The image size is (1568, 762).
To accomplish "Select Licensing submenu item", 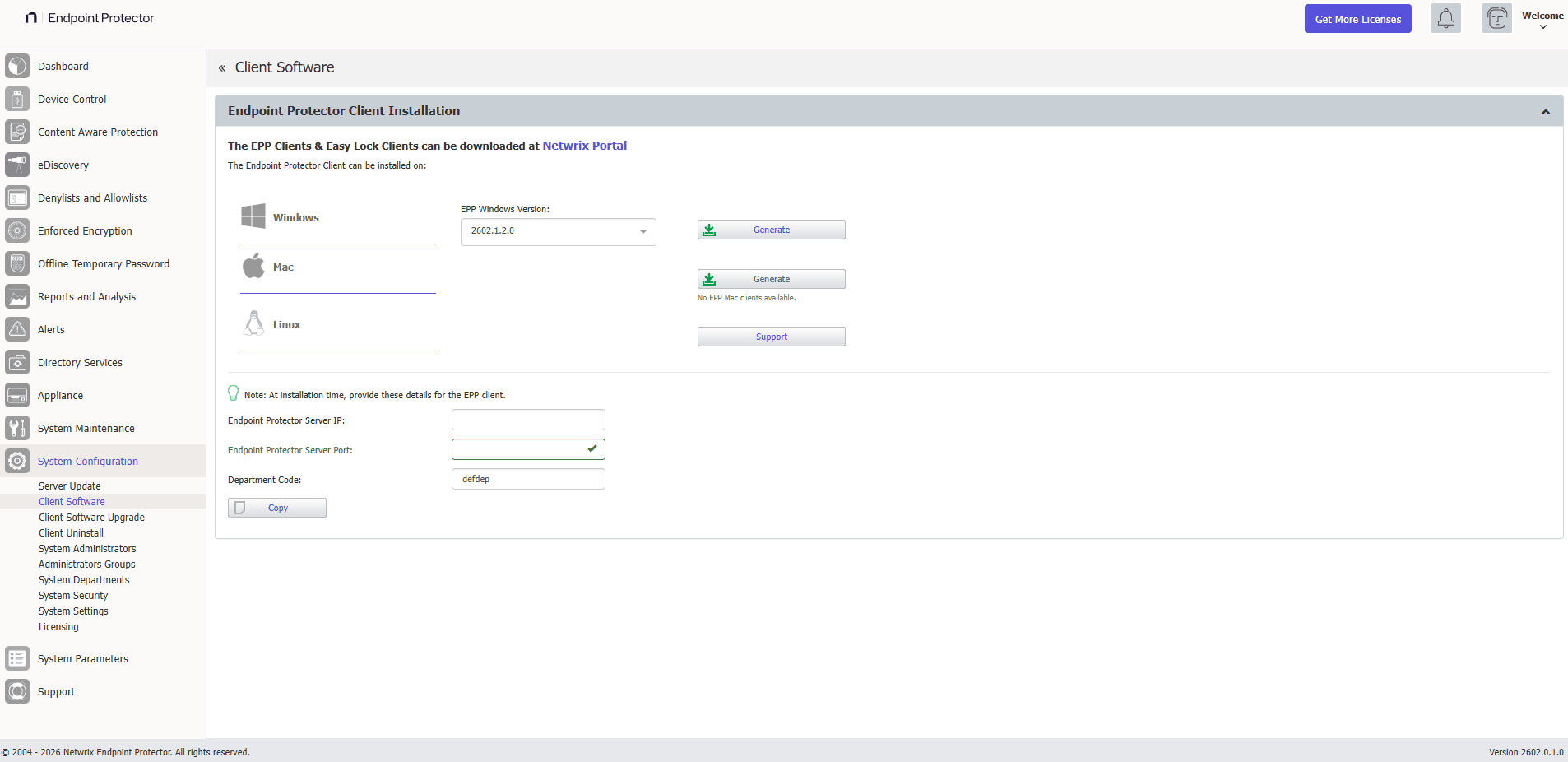I will [58, 627].
